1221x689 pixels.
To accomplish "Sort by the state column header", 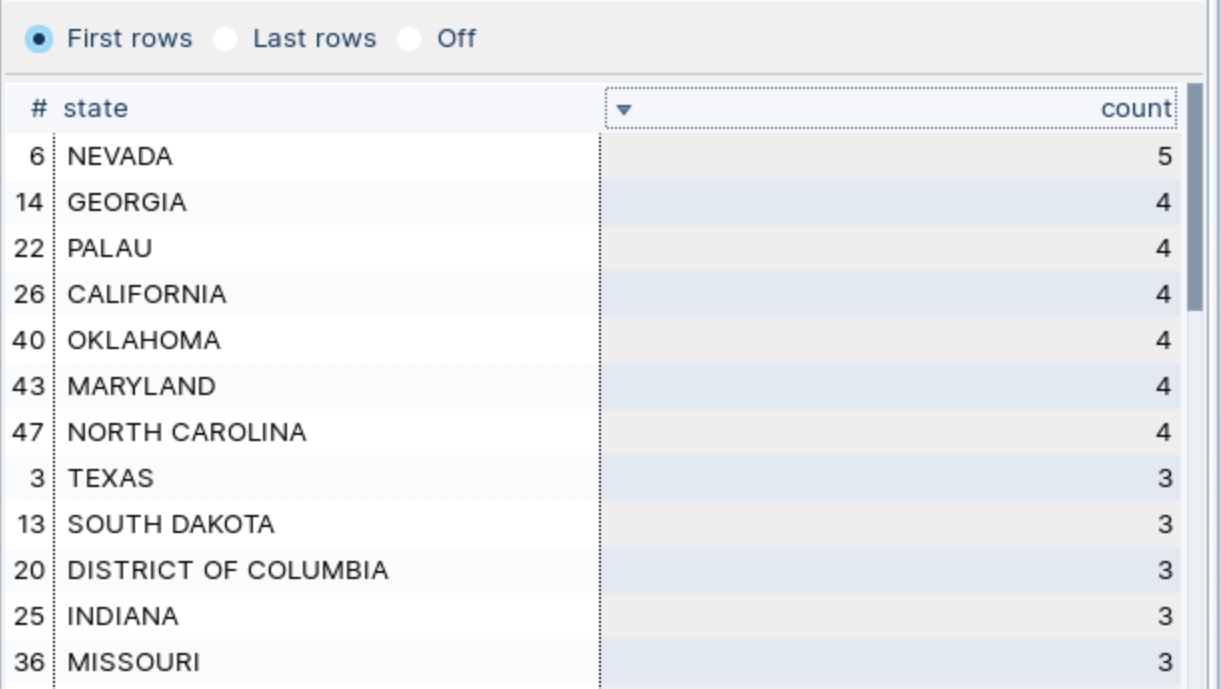I will (96, 108).
